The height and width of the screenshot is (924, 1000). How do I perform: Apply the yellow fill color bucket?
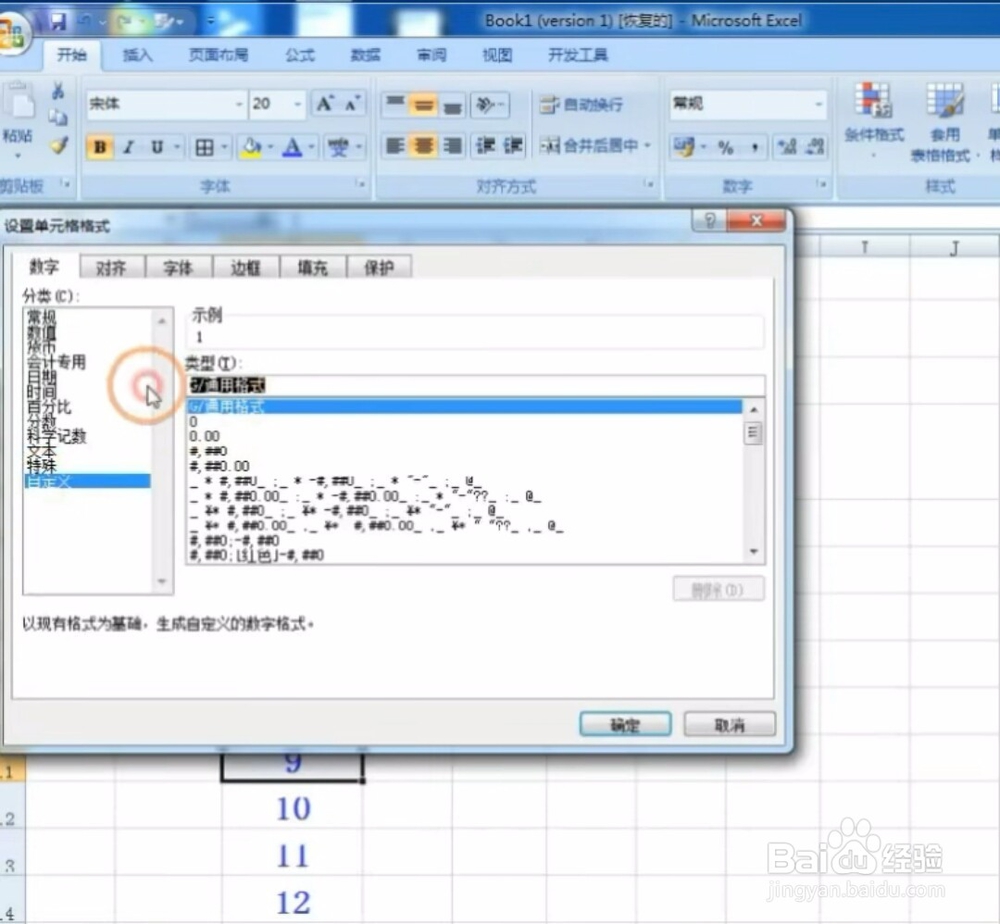250,147
